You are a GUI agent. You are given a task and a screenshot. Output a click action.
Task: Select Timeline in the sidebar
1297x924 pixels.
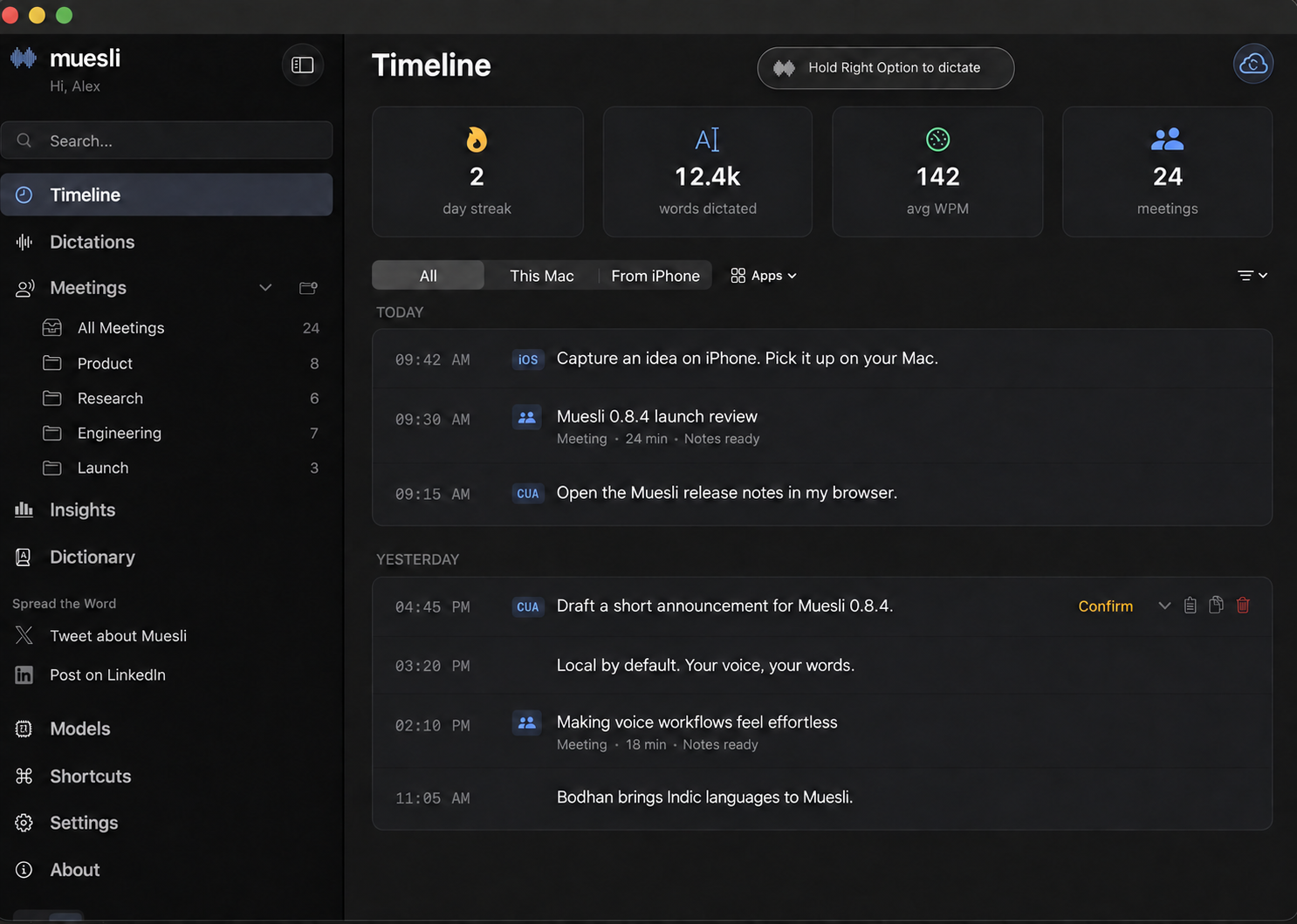coord(167,195)
